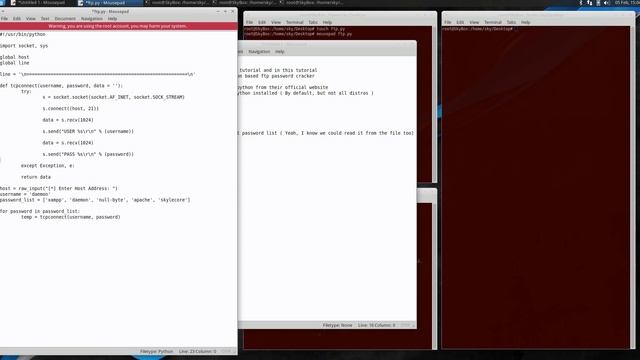This screenshot has height=360, width=640.
Task: Click the 'global host' code line
Action: [x=15, y=57]
